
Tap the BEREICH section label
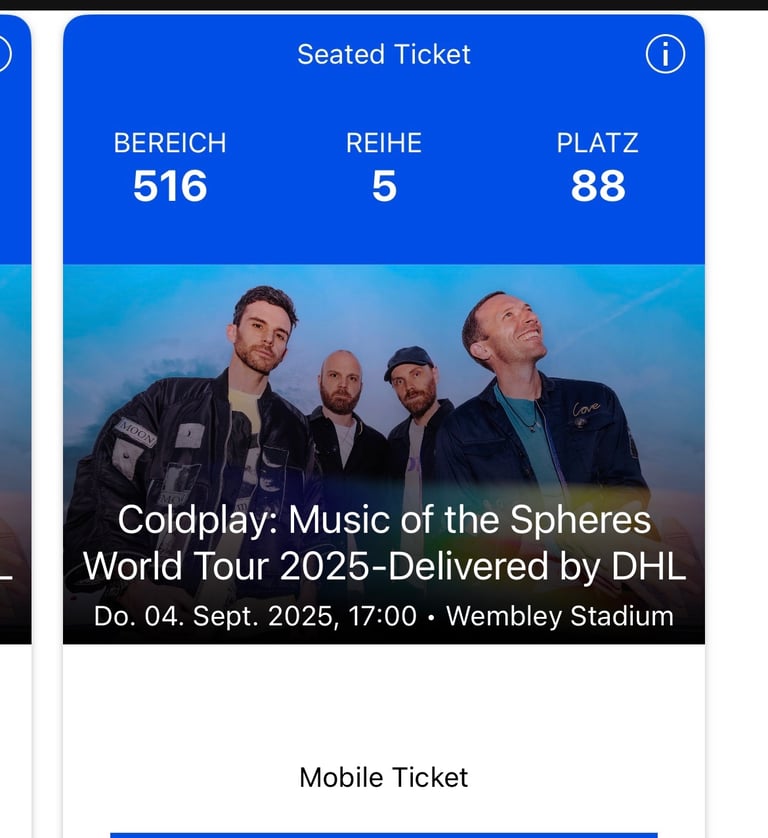point(170,143)
